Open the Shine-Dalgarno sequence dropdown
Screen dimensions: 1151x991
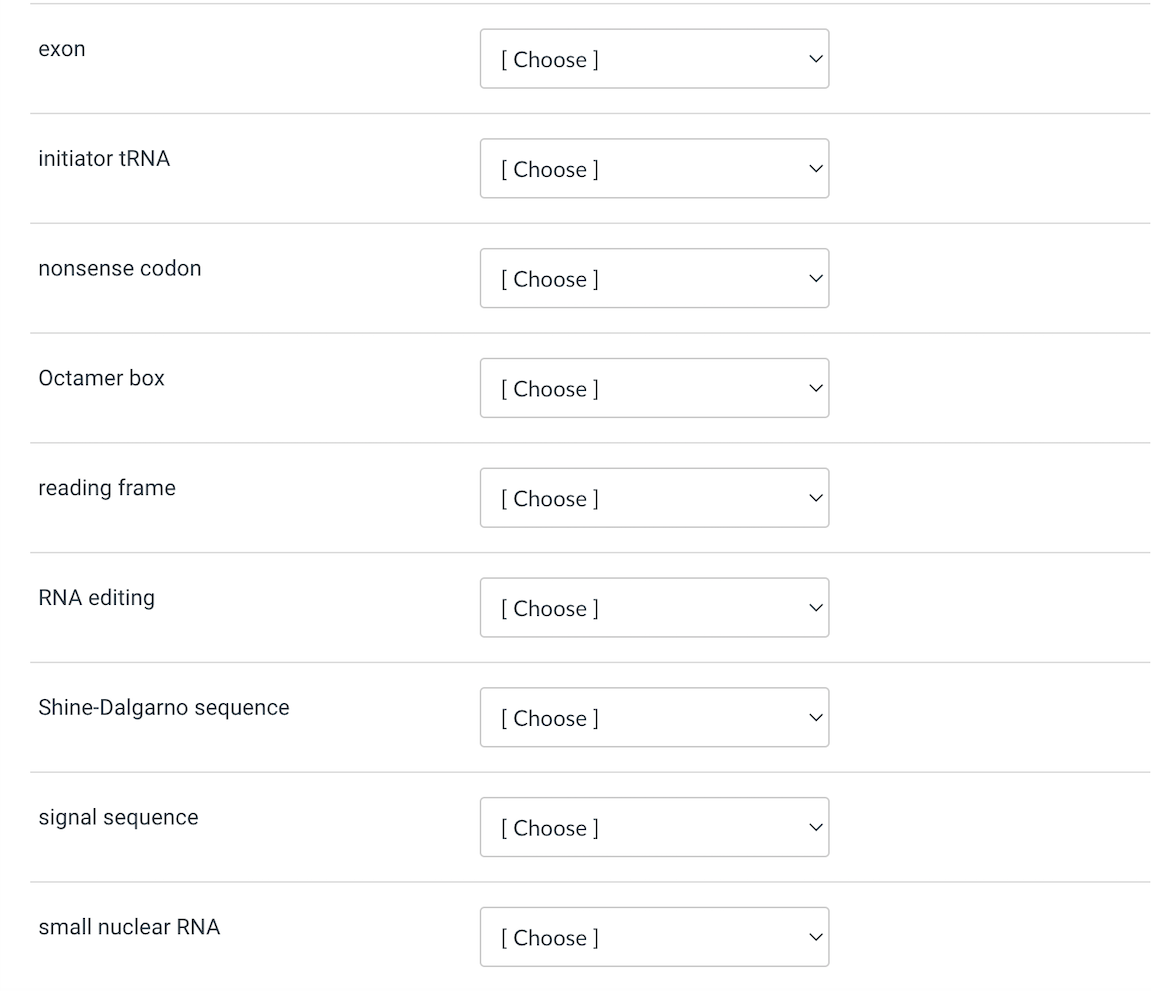tap(654, 718)
